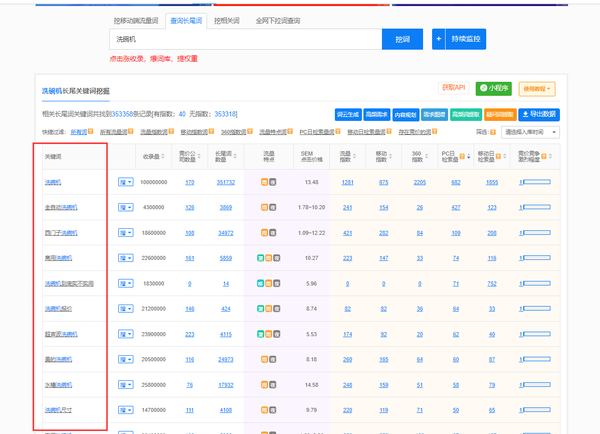Sort by 长尾词数量 column arrows
This screenshot has width=600, height=434.
tap(235, 156)
